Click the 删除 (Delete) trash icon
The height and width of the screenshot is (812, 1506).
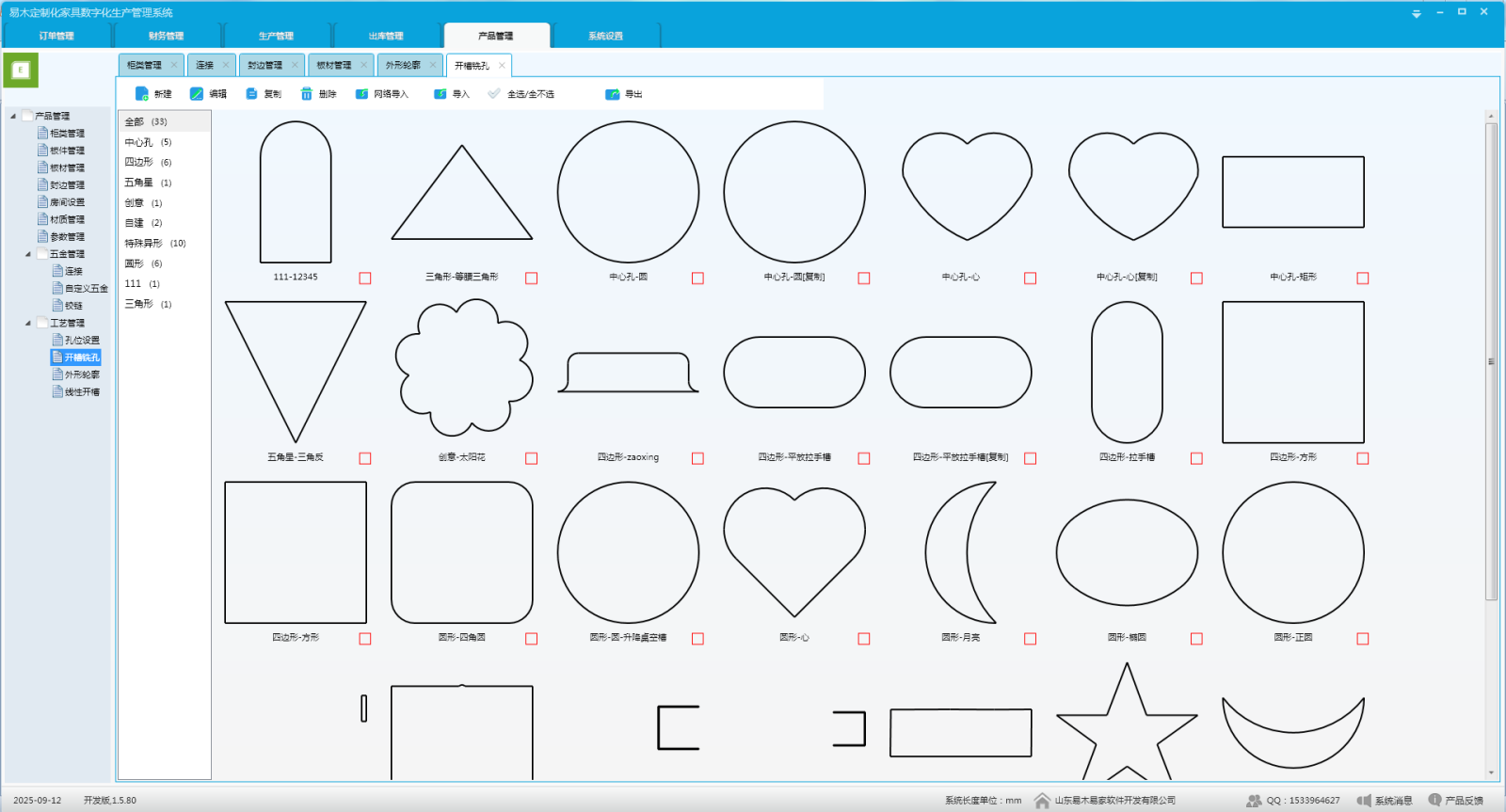[307, 94]
